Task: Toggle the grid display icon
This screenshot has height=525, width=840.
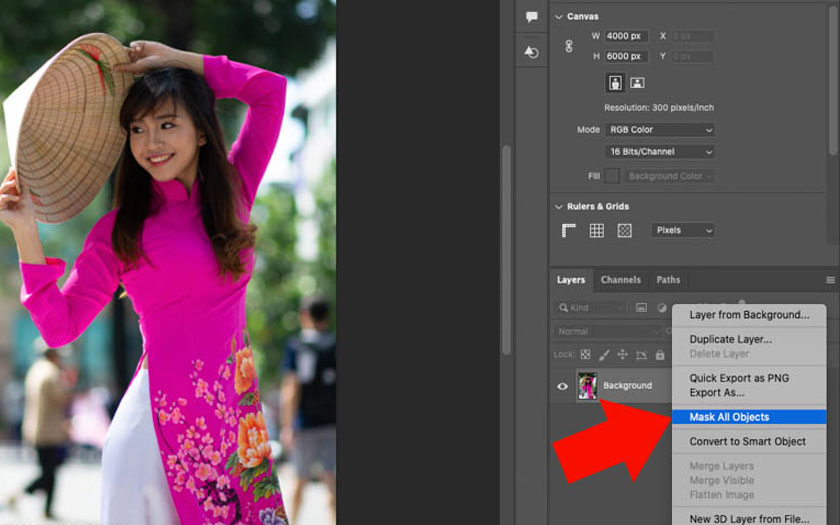Action: (596, 230)
